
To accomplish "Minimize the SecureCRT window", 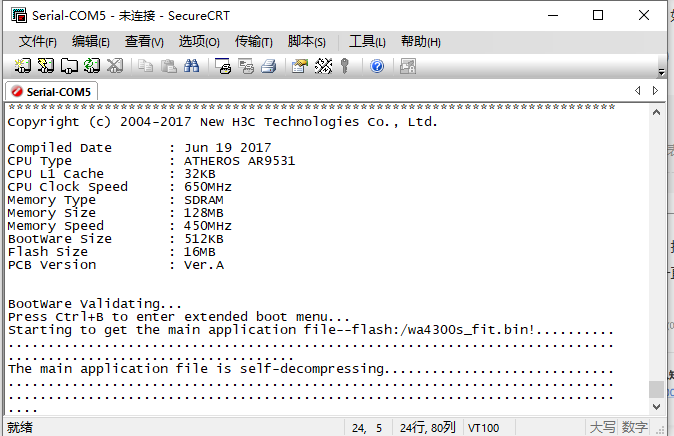I will click(x=553, y=15).
